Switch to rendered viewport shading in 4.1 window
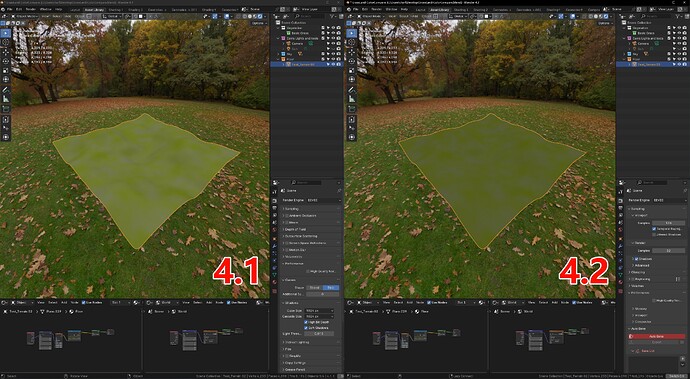 tap(260, 16)
